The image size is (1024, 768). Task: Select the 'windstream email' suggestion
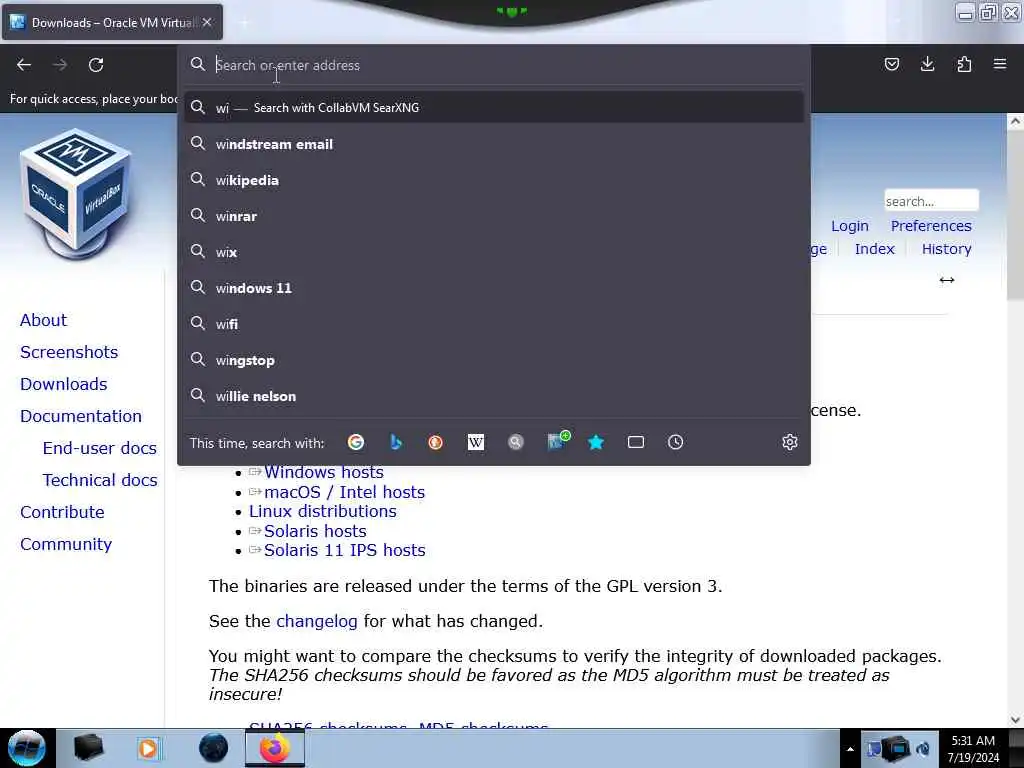coord(494,144)
